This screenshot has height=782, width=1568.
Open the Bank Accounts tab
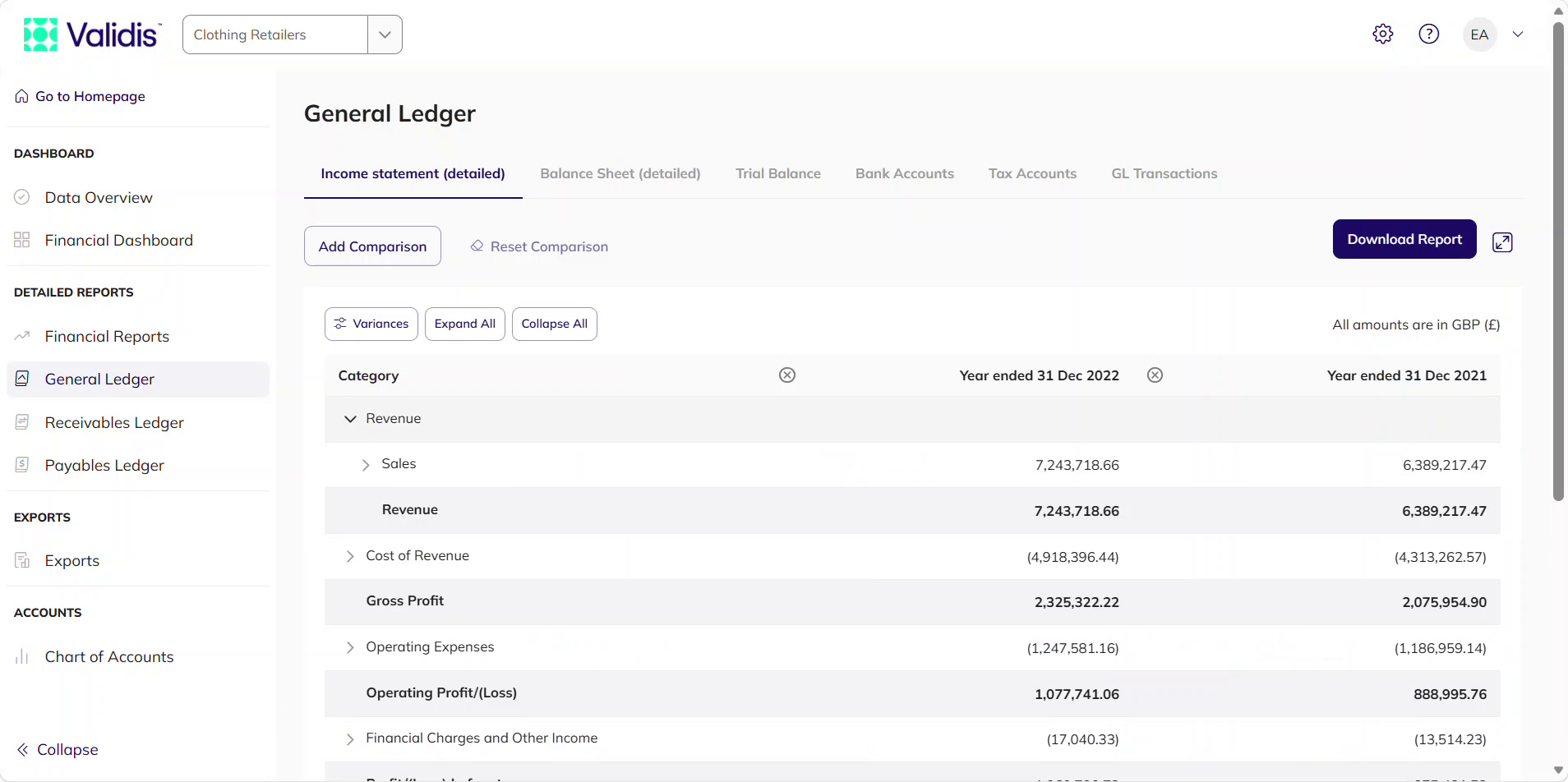tap(905, 173)
